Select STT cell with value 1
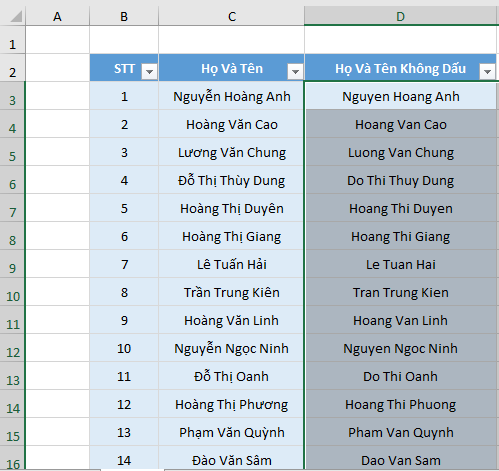 tap(124, 96)
